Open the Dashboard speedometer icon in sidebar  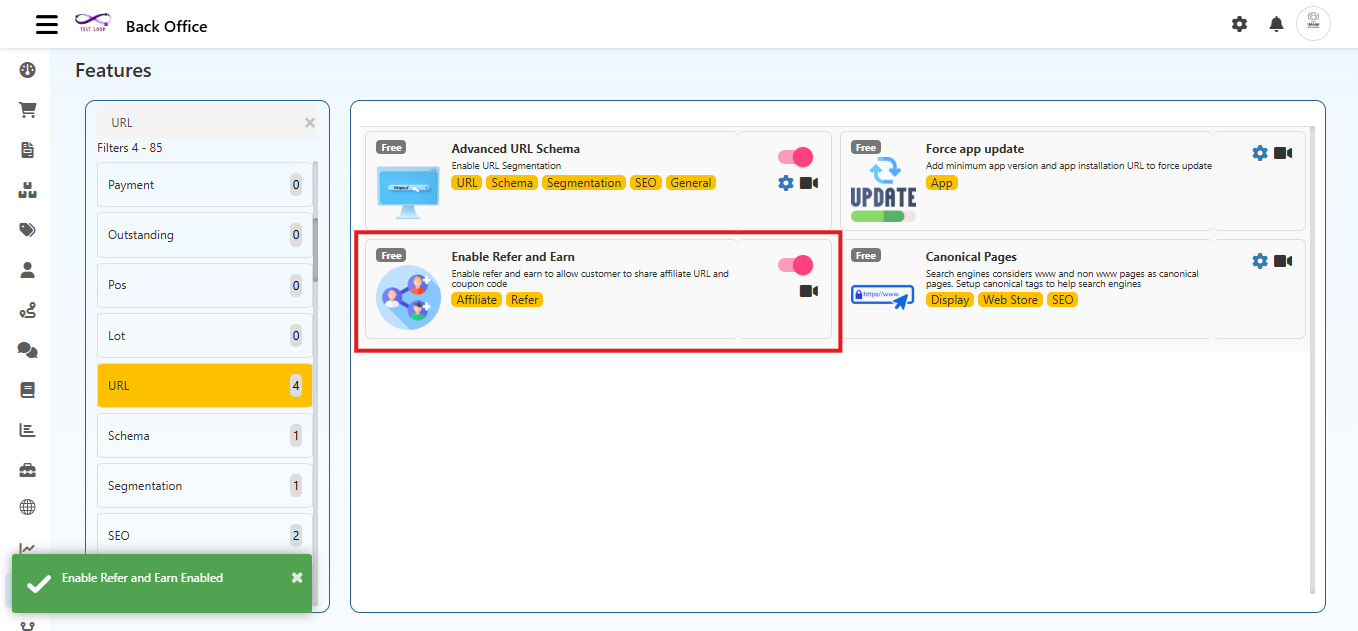tap(27, 70)
